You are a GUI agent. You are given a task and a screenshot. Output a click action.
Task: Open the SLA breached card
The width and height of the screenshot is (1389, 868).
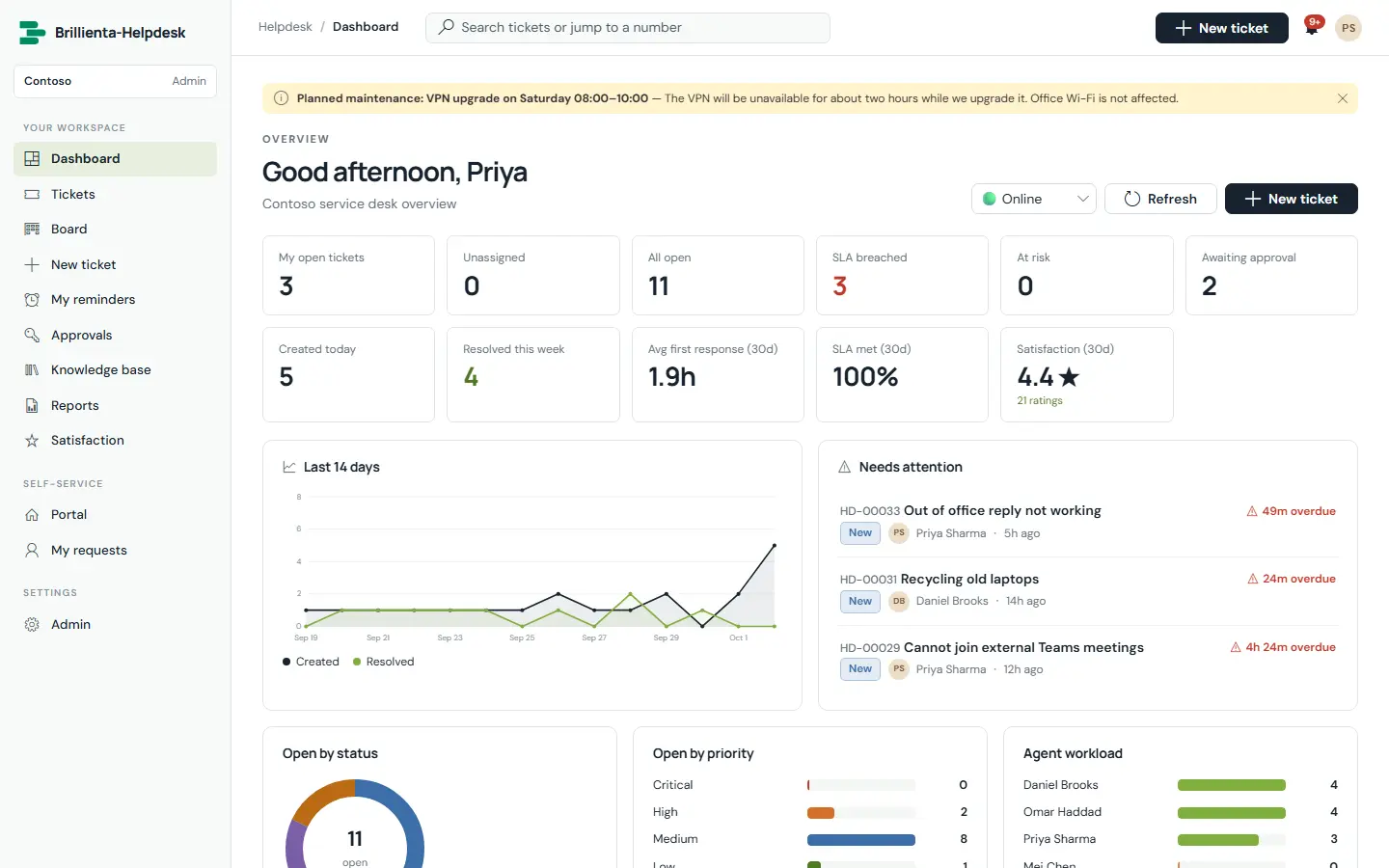pyautogui.click(x=902, y=275)
